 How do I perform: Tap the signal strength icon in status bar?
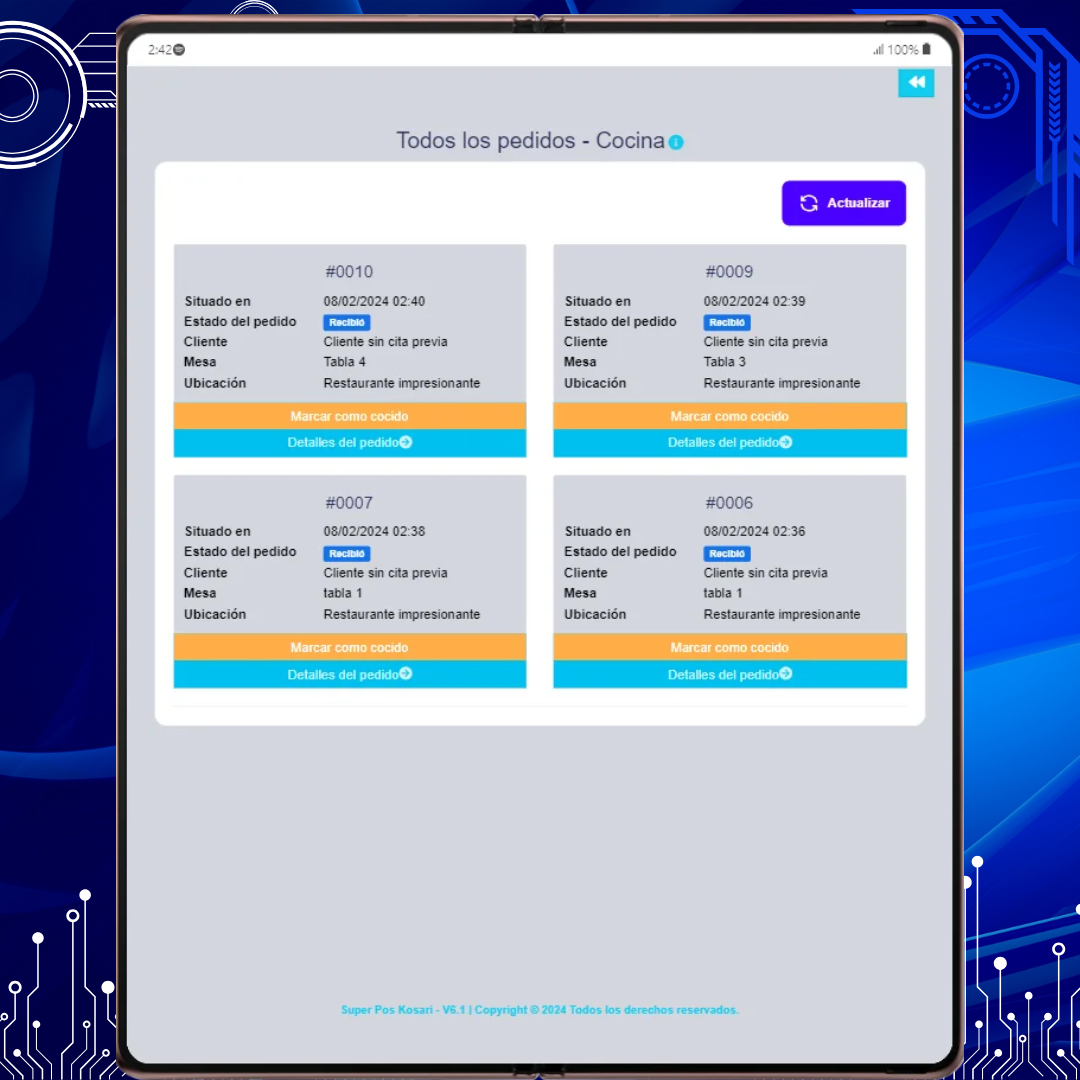tap(878, 49)
